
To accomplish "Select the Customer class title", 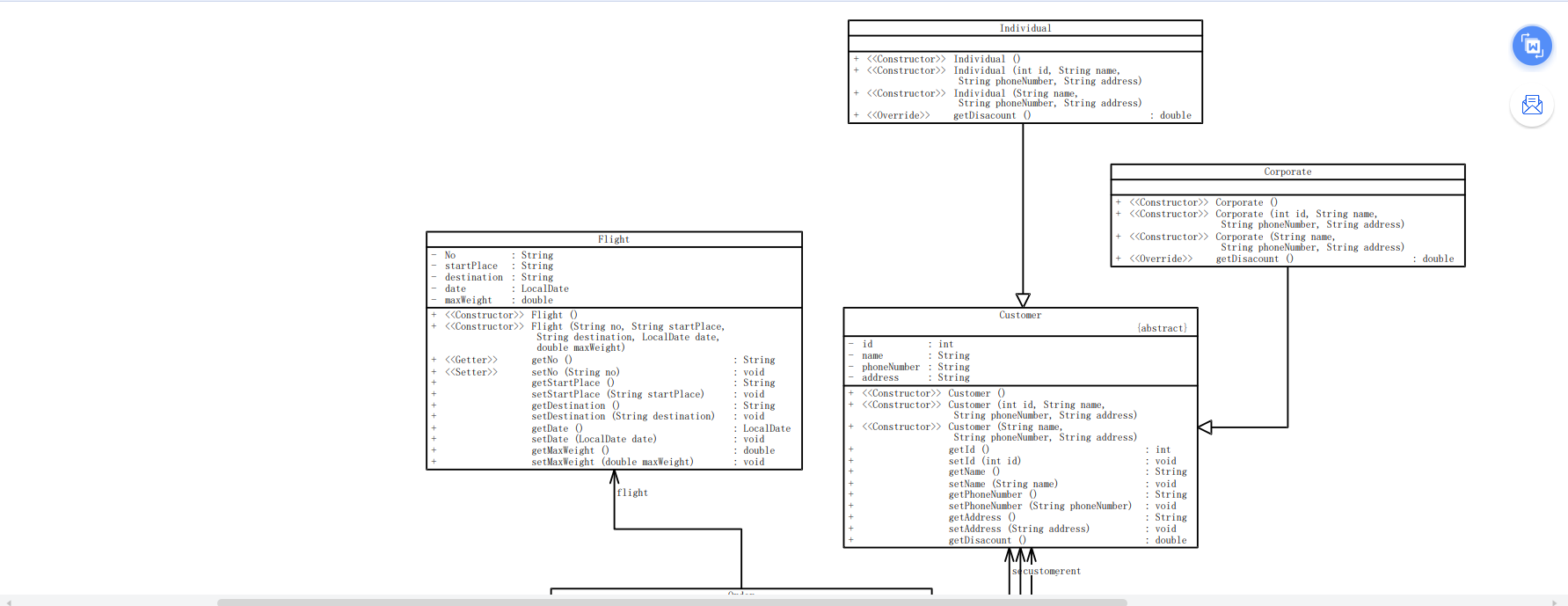I will [x=1020, y=315].
